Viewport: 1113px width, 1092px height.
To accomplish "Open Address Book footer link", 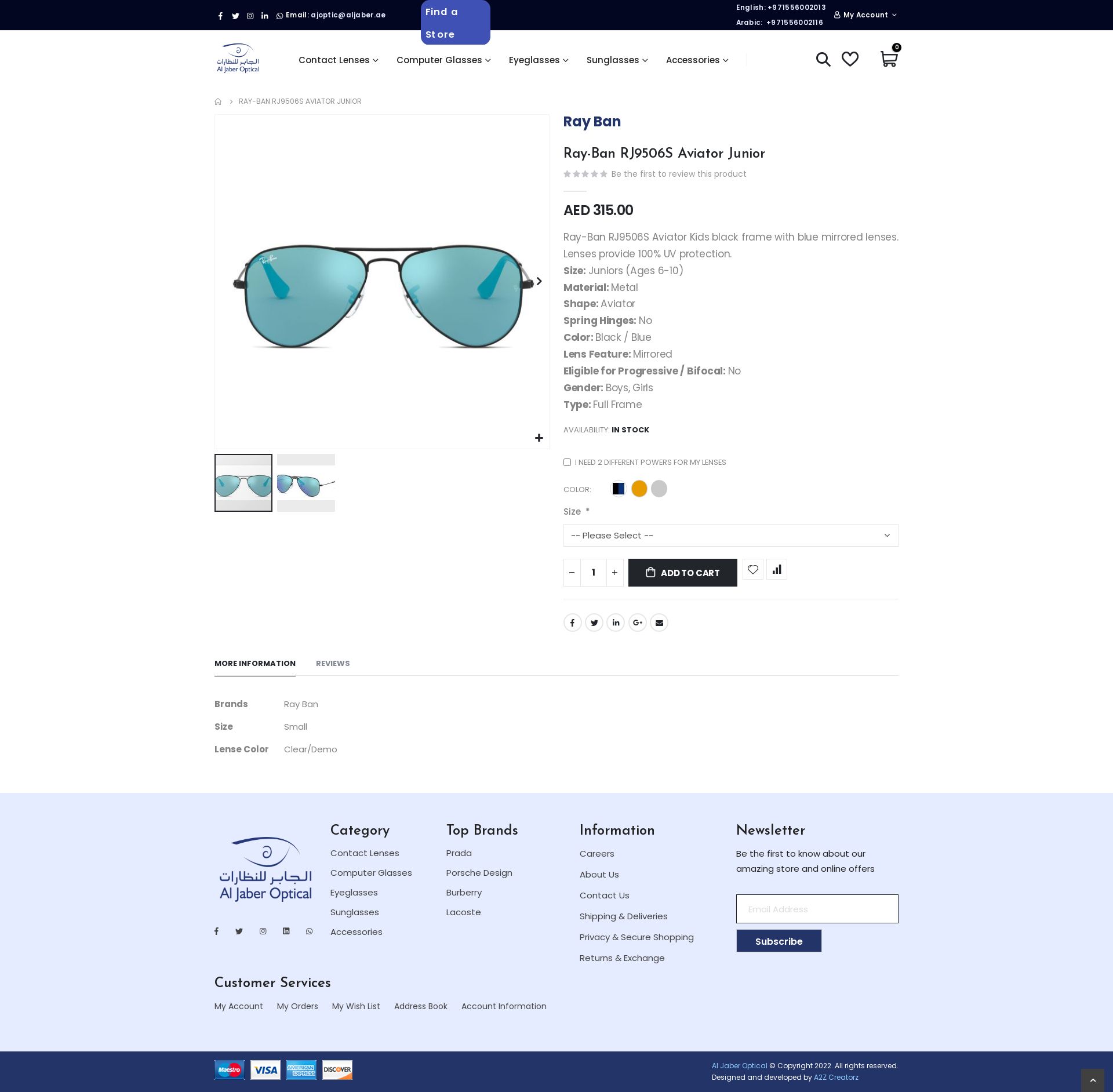I will tap(421, 1006).
